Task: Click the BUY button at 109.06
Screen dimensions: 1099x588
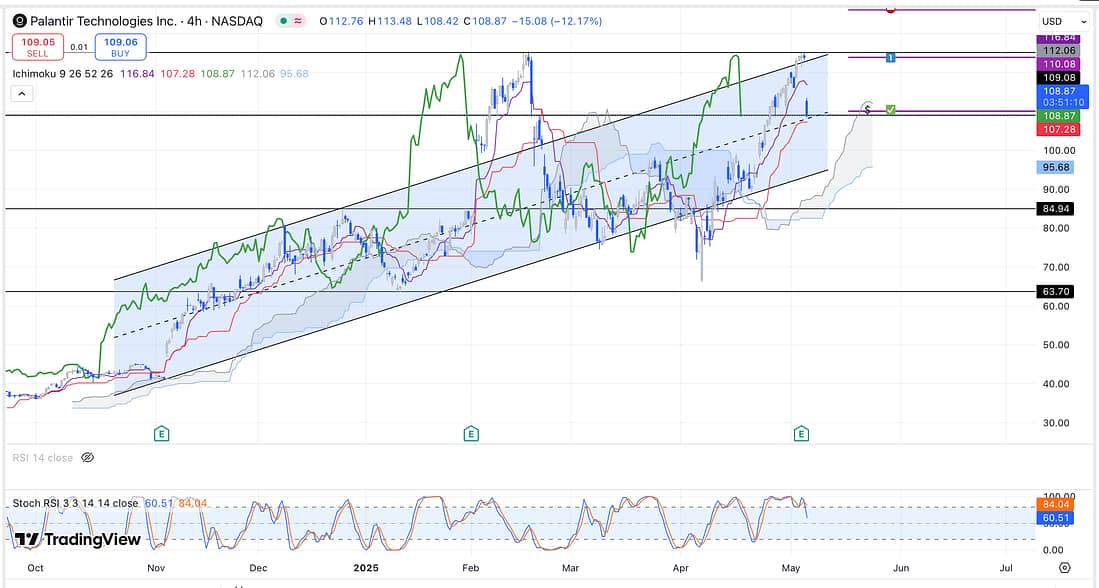Action: coord(121,47)
